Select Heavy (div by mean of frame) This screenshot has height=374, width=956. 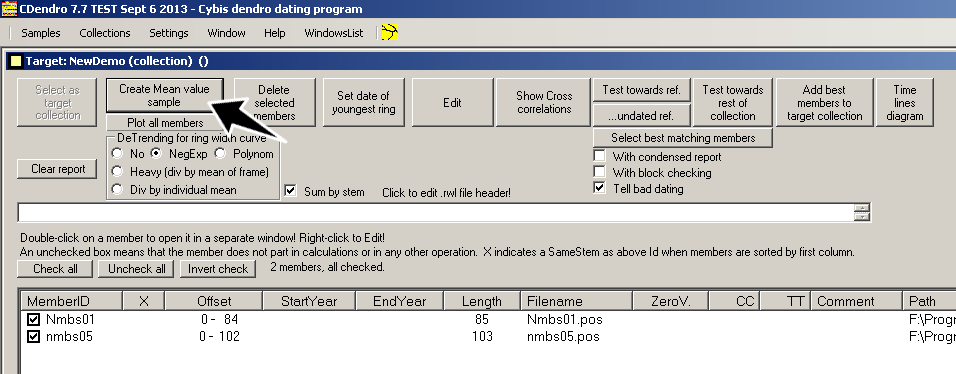click(118, 172)
